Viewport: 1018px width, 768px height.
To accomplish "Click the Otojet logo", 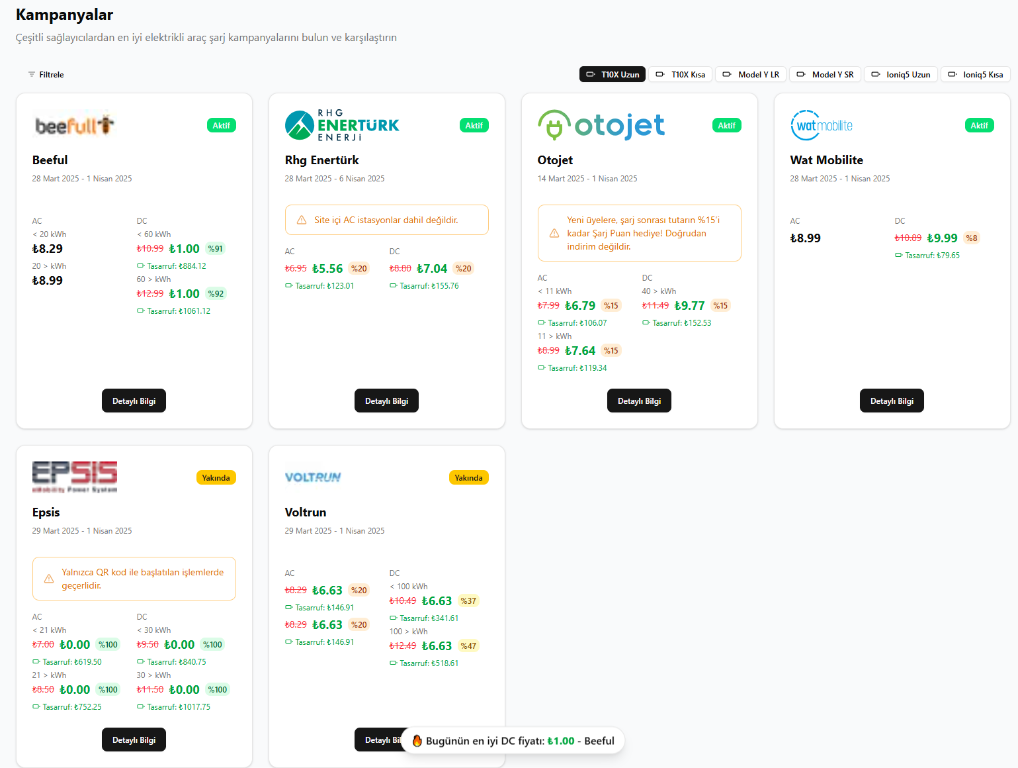I will pos(601,125).
